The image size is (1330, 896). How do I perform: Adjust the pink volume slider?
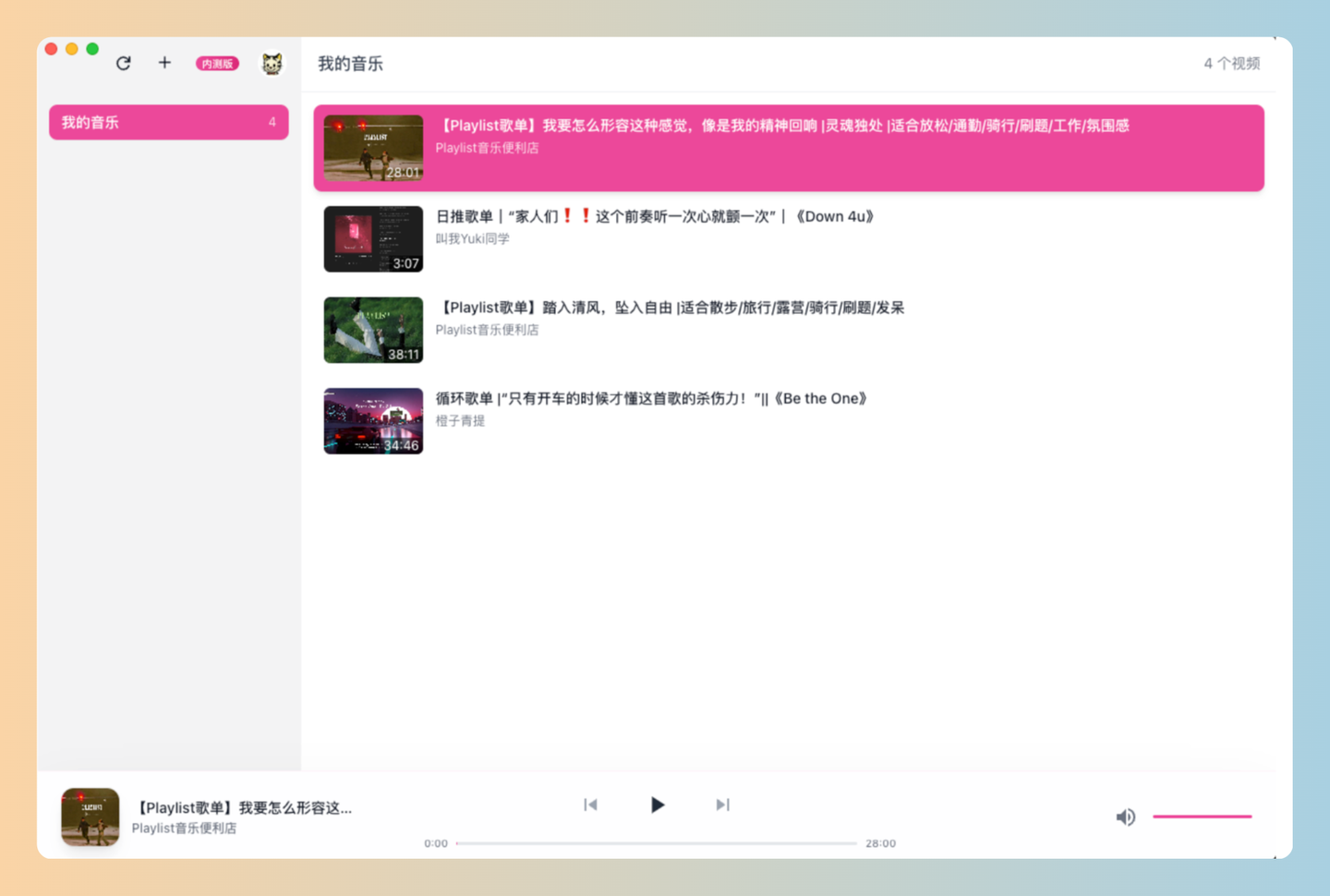point(1202,817)
